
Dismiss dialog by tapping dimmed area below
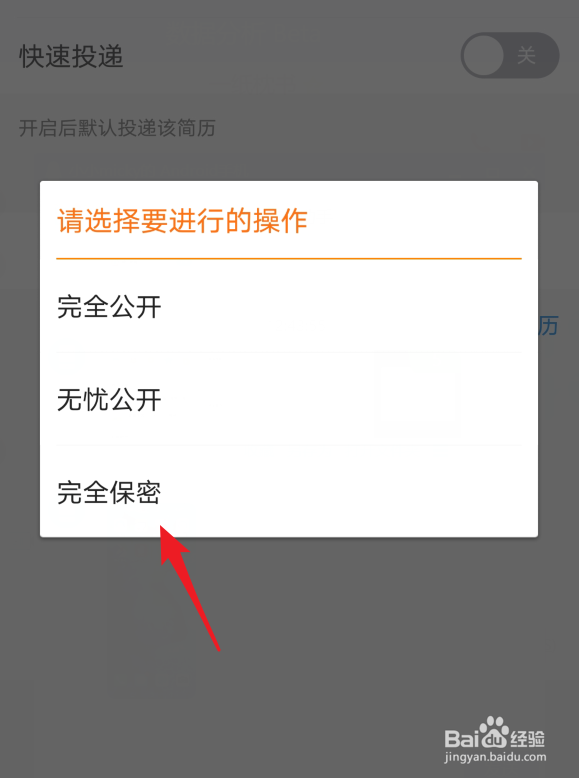point(347,645)
